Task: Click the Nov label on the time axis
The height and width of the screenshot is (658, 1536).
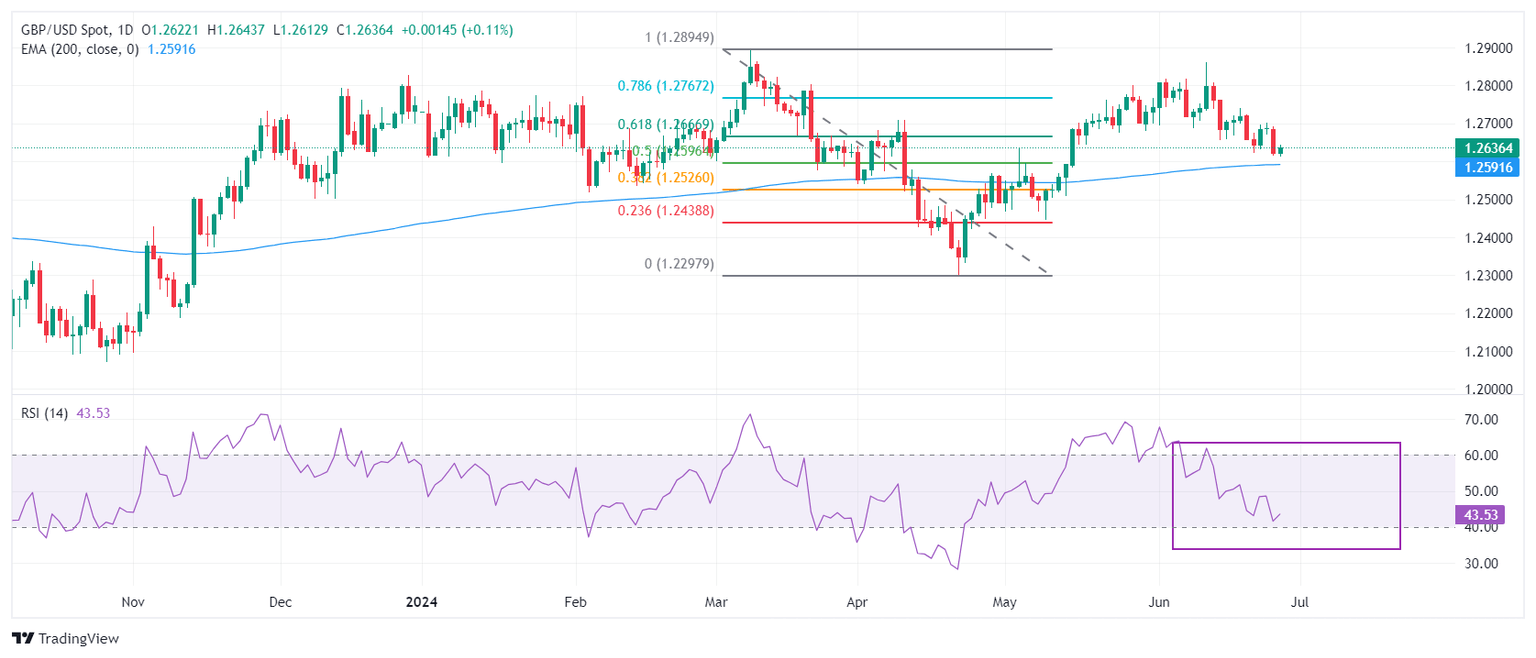Action: click(133, 604)
